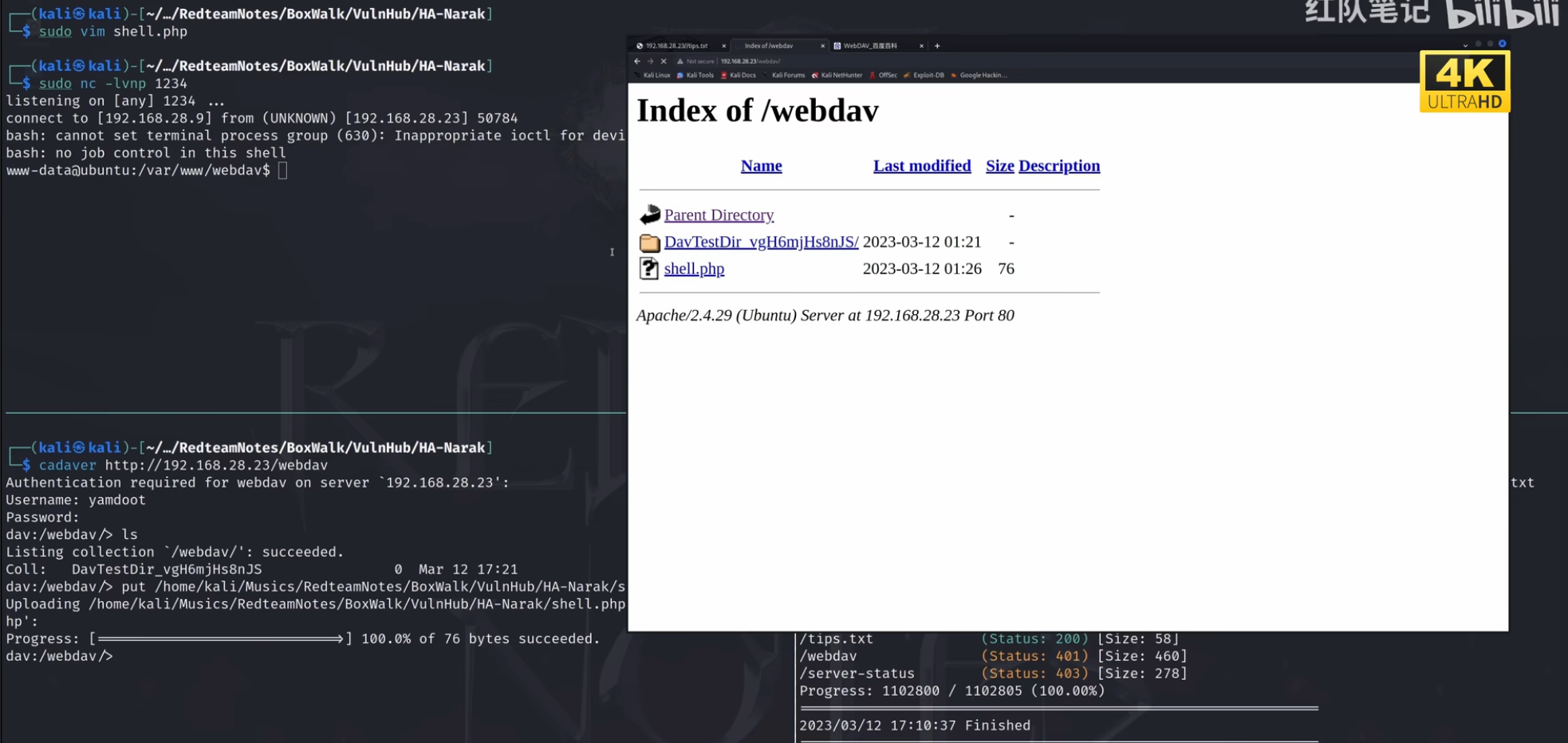
Task: Click the DavTestDir 2023-03-12 01:21 timestamp
Action: coord(922,242)
